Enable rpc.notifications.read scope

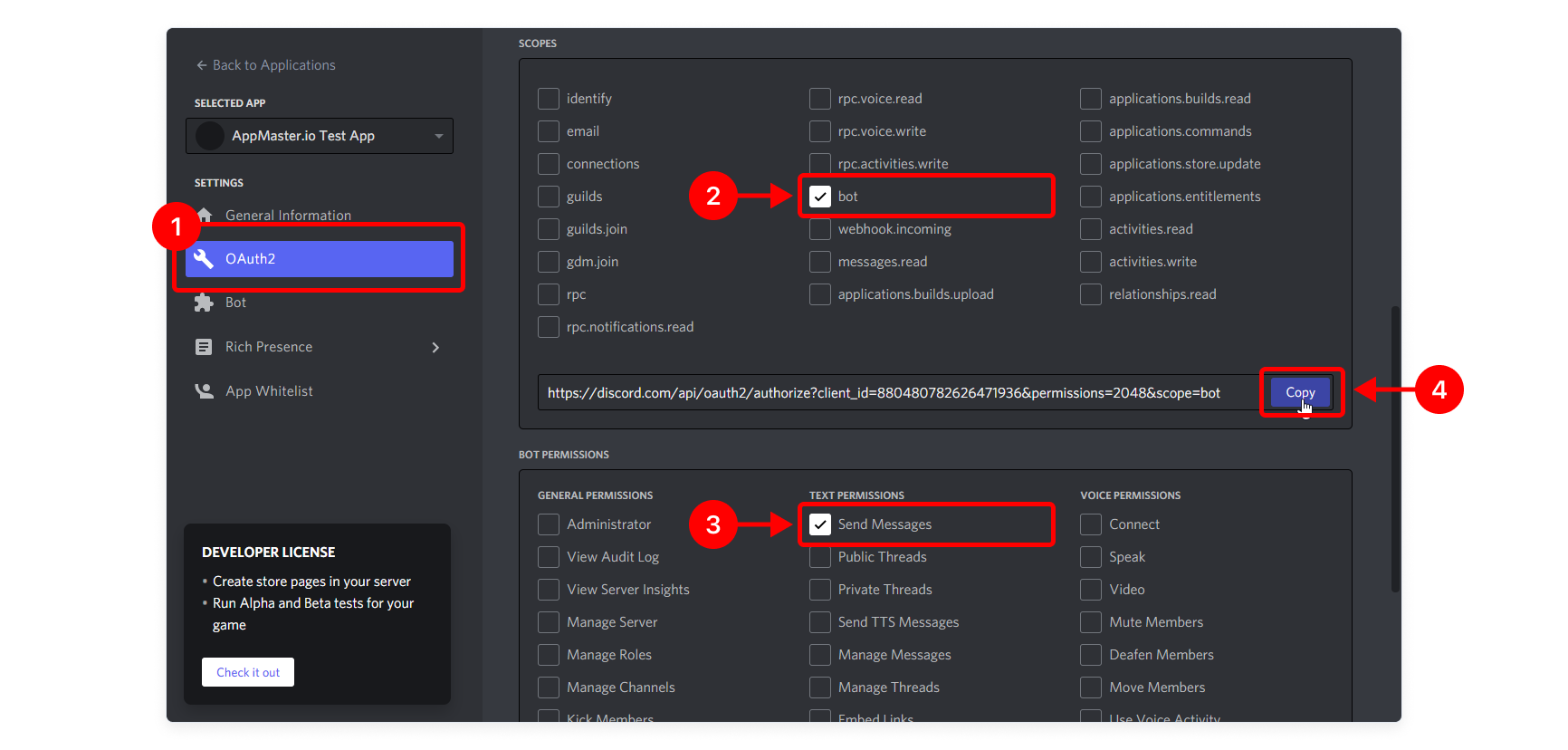tap(549, 327)
